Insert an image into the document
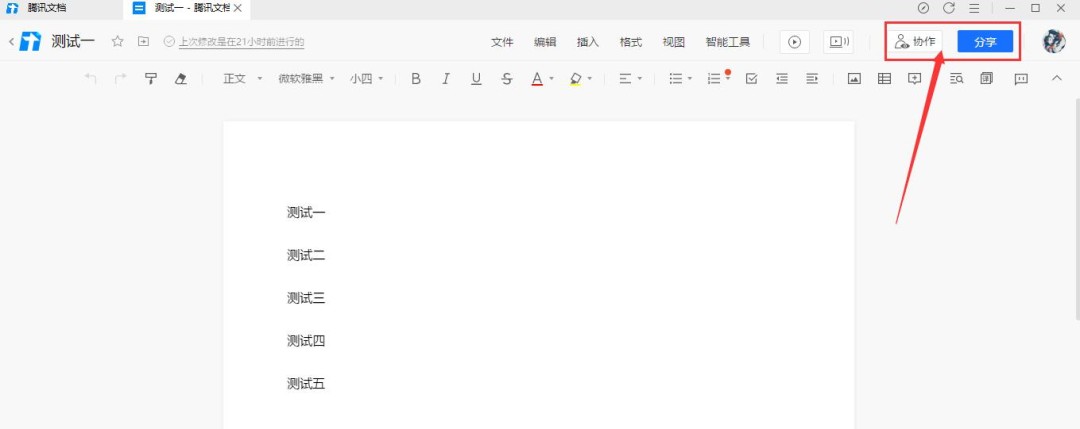Screen dimensions: 1080x429 tap(854, 79)
